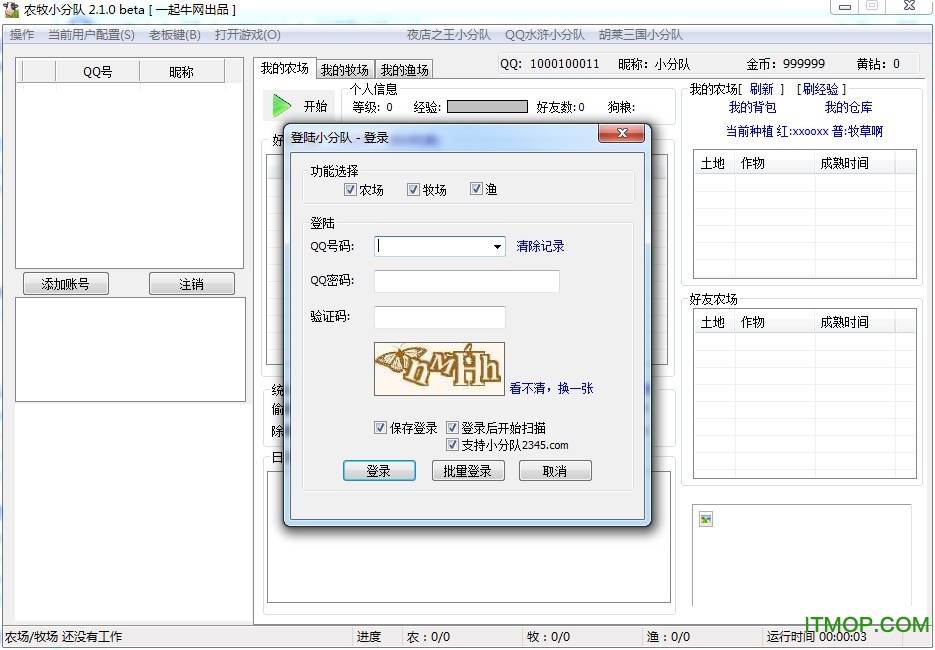The width and height of the screenshot is (935, 650).
Task: Click the 清除记录 link
Action: click(540, 246)
